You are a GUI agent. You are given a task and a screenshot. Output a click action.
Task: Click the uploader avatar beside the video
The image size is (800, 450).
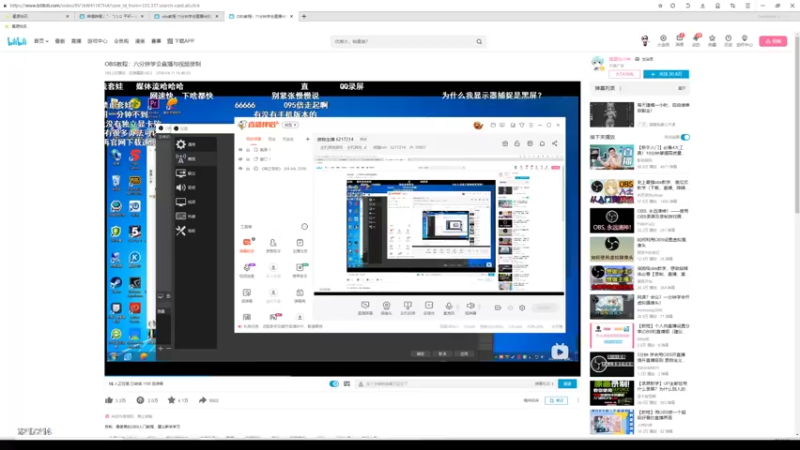coord(598,63)
